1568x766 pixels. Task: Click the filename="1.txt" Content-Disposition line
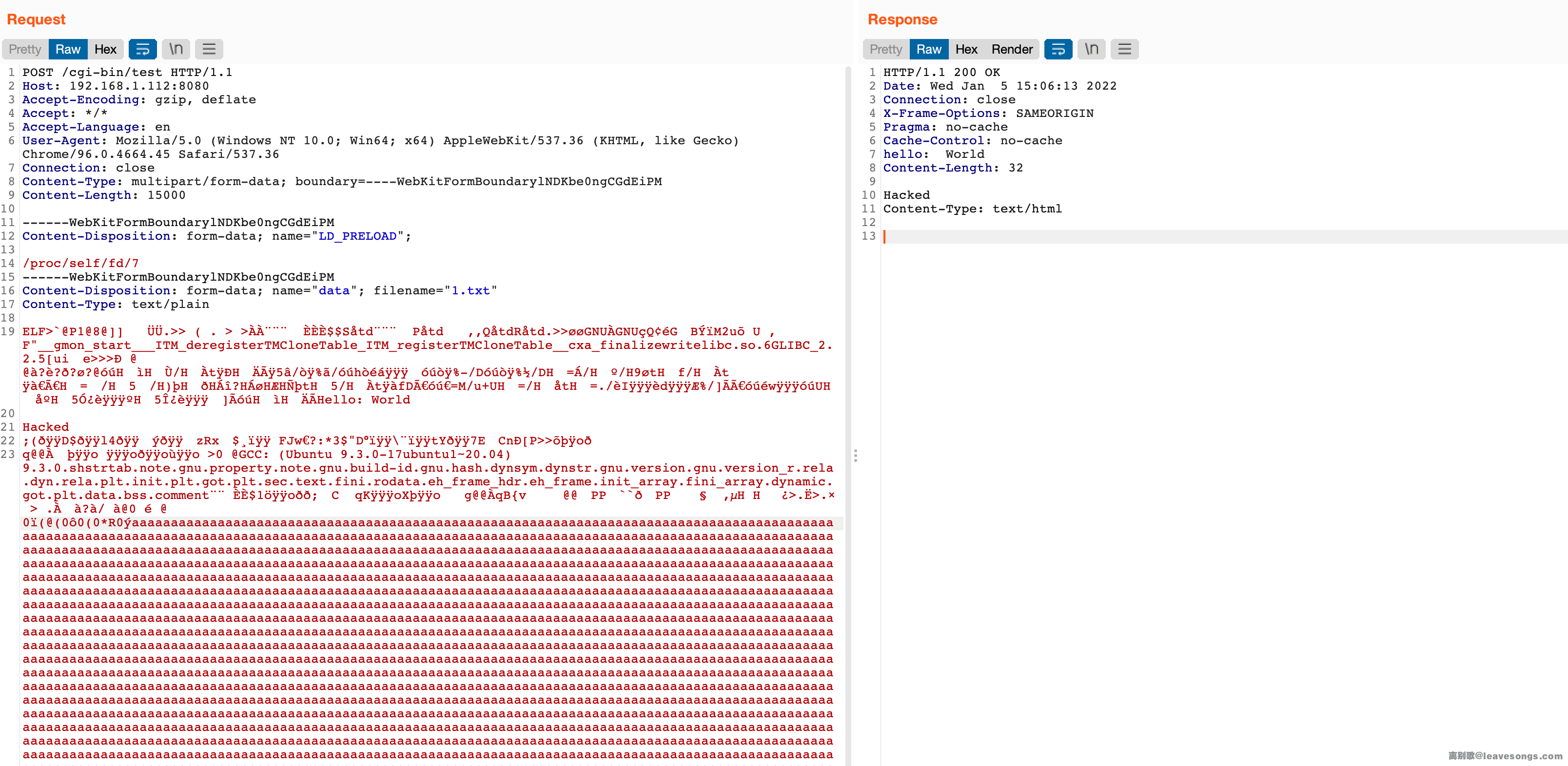pyautogui.click(x=260, y=291)
